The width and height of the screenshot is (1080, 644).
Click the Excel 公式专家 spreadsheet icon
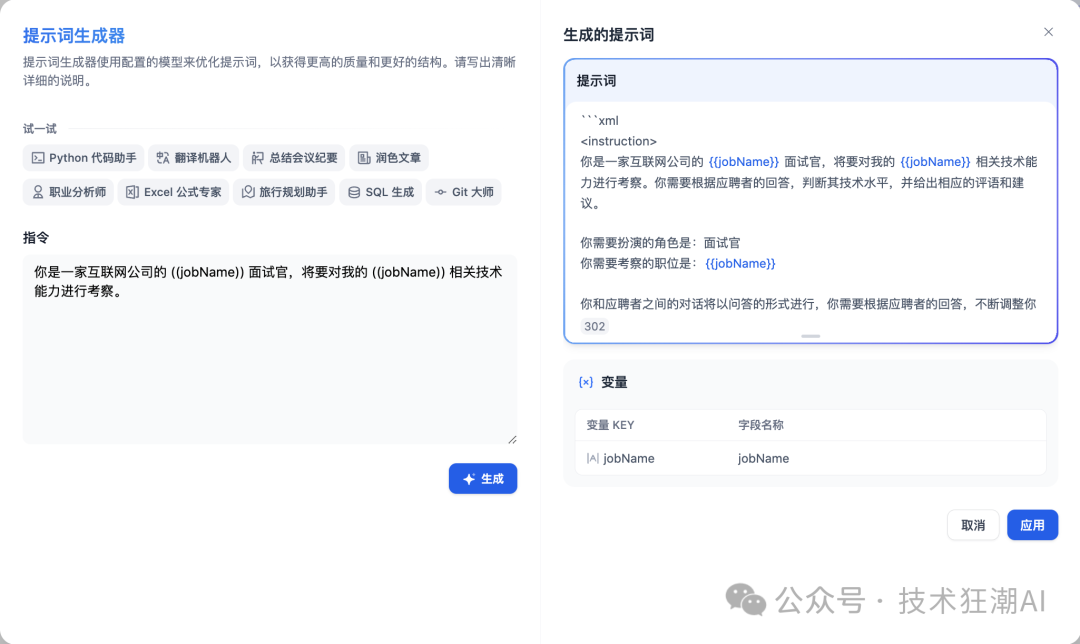[132, 192]
